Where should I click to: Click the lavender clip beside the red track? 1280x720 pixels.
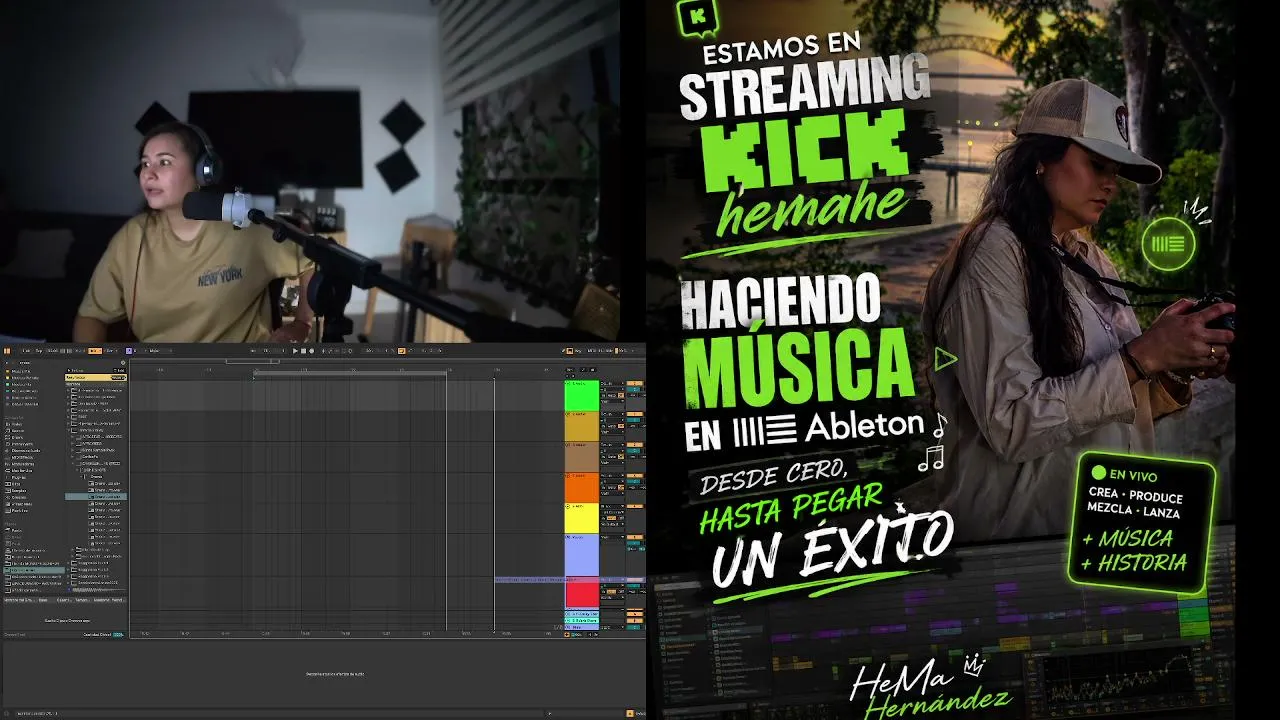(530, 580)
